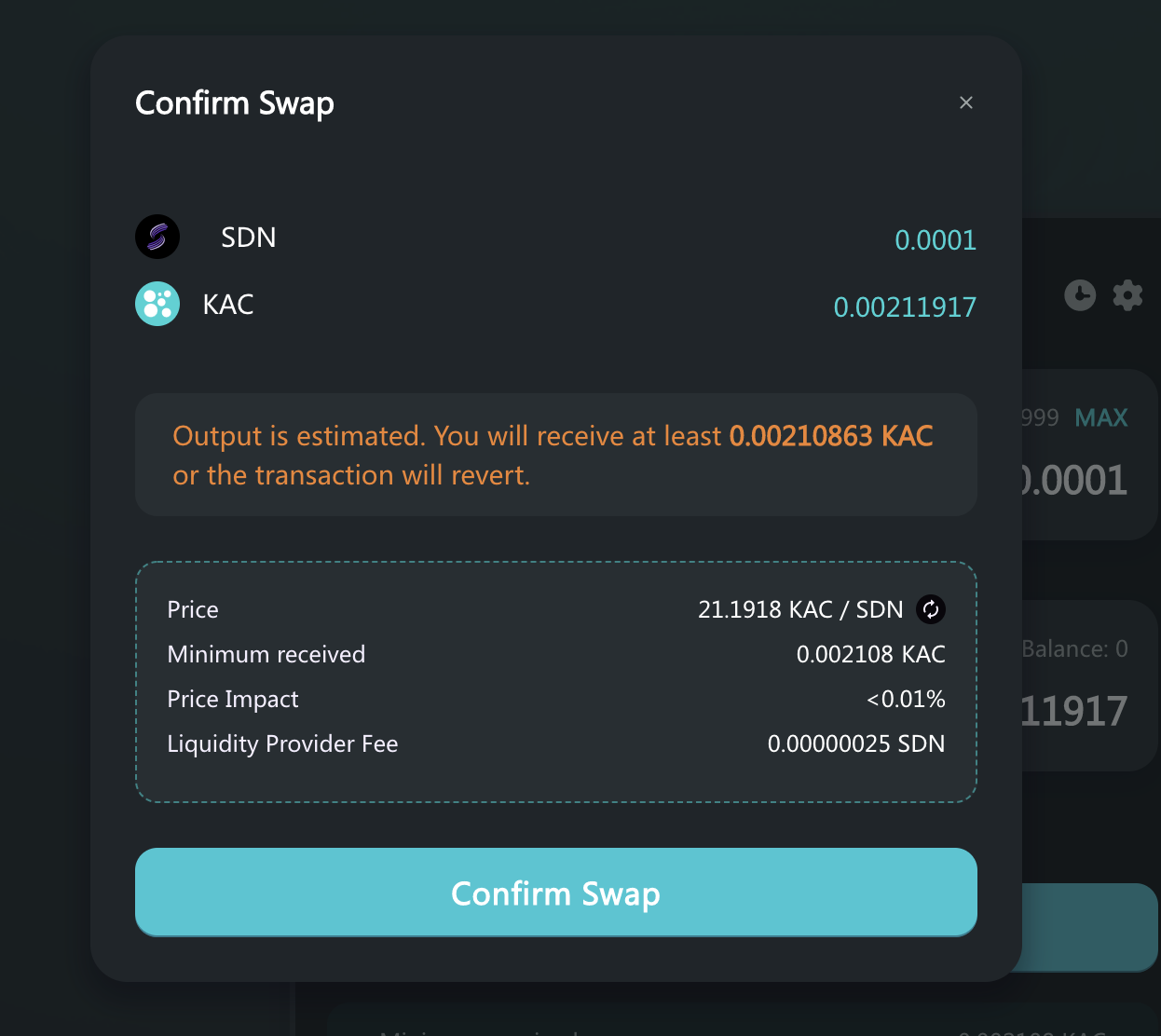Click the Liquidity Provider Fee label
Image resolution: width=1161 pixels, height=1036 pixels.
282,743
